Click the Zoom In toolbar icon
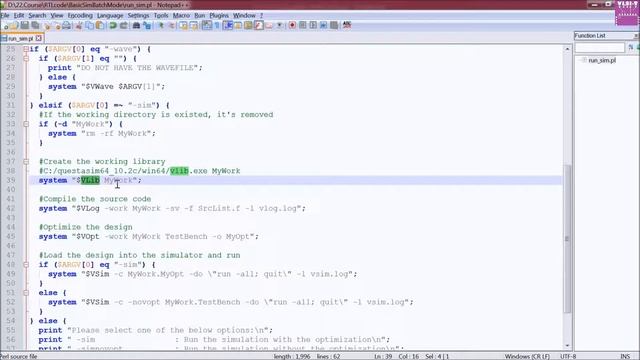 tap(161, 25)
